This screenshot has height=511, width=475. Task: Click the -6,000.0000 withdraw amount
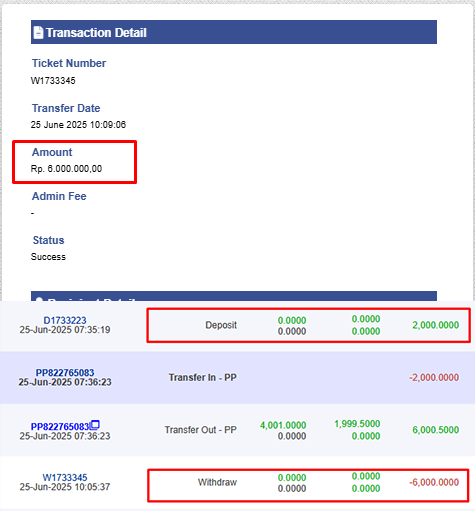point(434,482)
